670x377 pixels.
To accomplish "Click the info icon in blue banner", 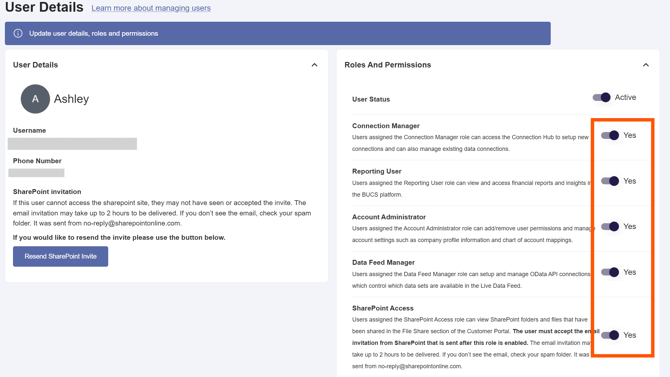I will (x=18, y=33).
